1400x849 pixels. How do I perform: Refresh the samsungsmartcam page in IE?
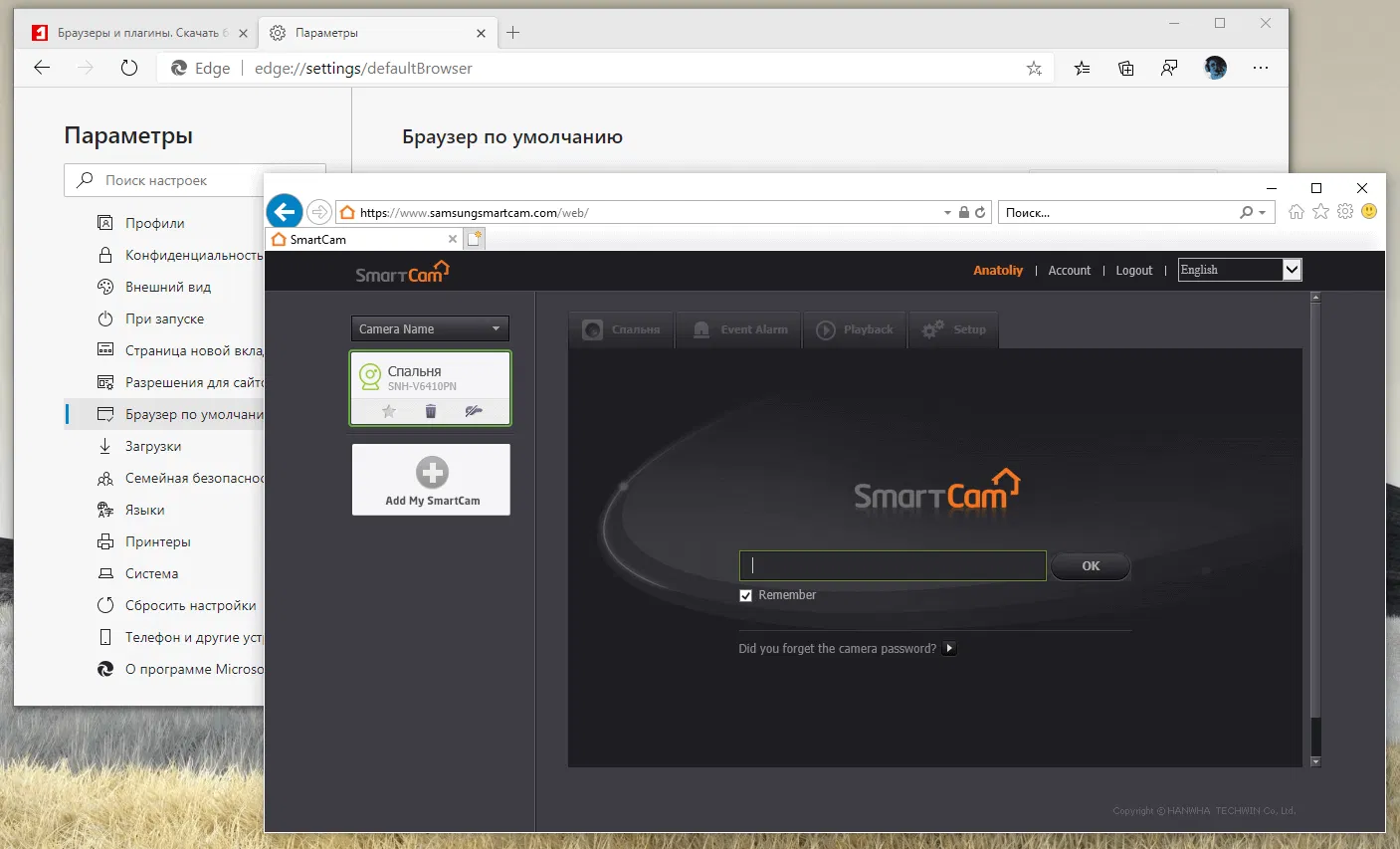pos(980,212)
